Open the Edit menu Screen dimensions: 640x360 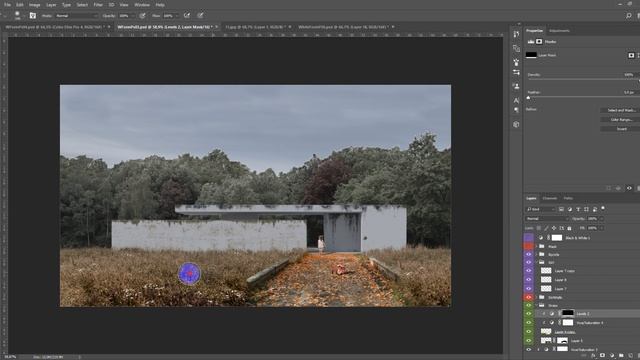[x=20, y=5]
